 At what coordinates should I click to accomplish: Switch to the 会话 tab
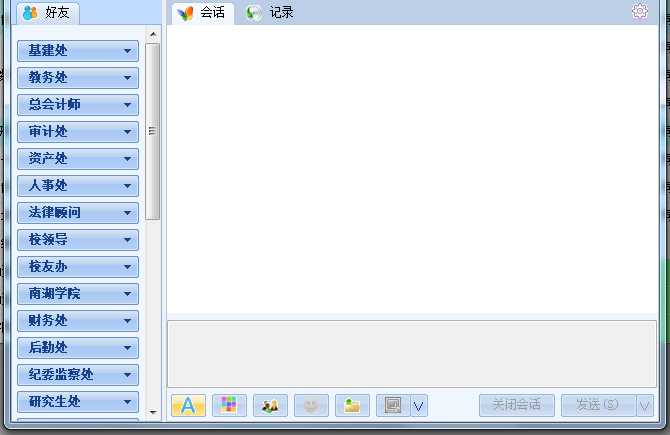[203, 13]
